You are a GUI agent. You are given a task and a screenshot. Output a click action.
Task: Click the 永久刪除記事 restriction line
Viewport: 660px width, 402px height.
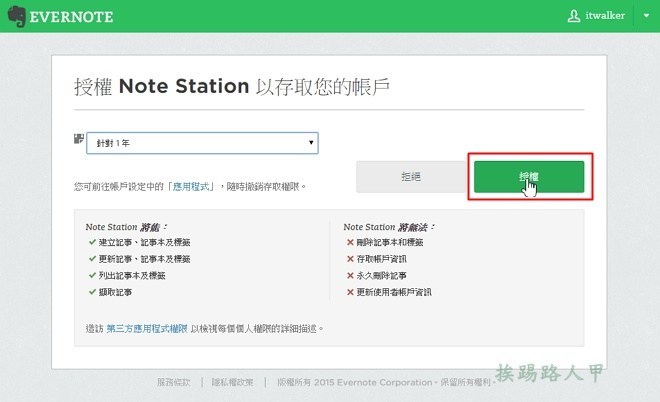(x=381, y=276)
